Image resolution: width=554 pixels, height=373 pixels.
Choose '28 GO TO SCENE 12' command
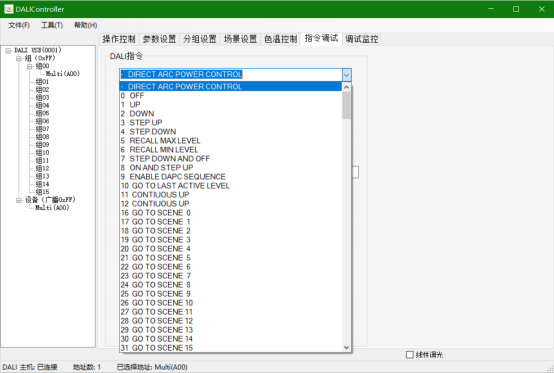[231, 321]
